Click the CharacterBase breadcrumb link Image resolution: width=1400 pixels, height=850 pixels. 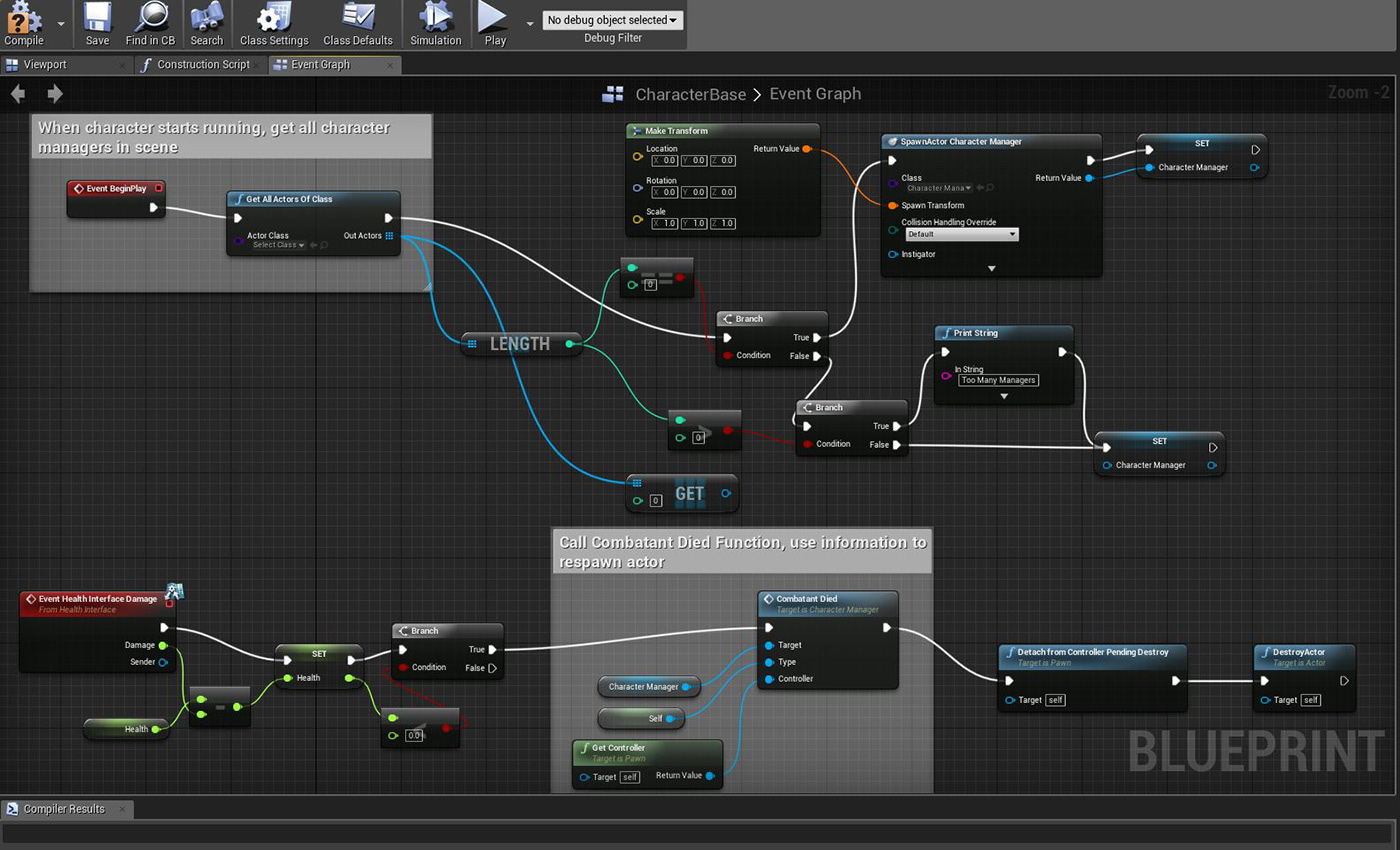690,94
